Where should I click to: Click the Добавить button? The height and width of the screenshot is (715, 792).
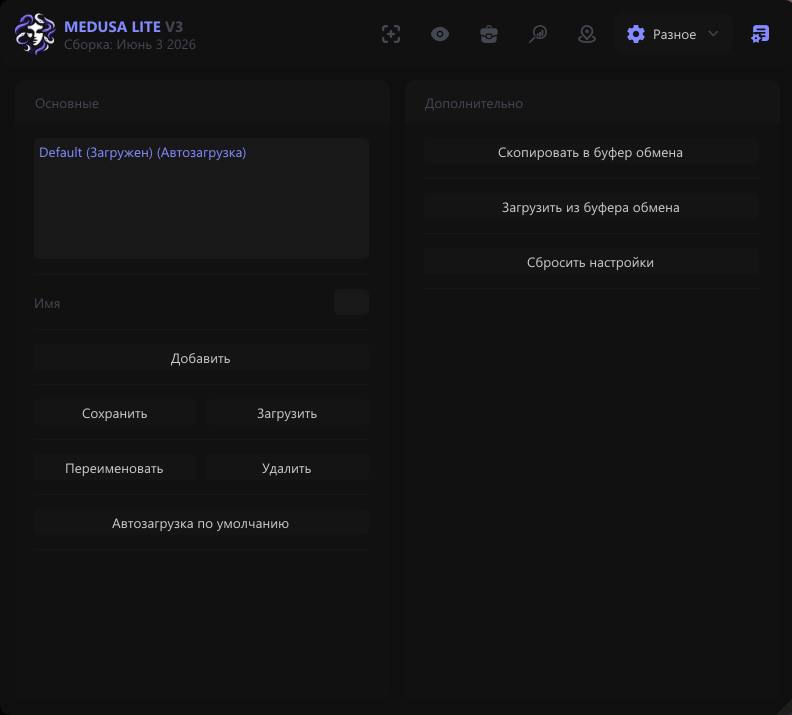click(x=201, y=359)
